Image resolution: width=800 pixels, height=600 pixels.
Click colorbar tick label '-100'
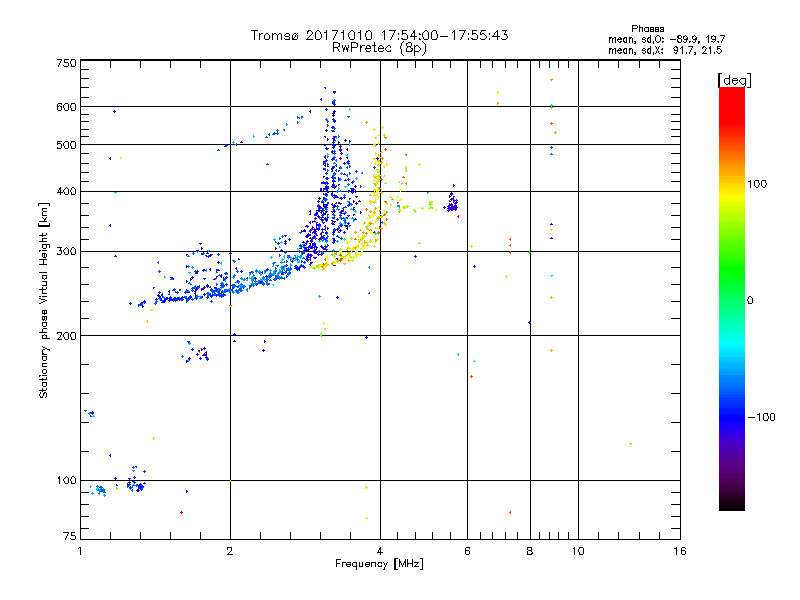point(761,417)
